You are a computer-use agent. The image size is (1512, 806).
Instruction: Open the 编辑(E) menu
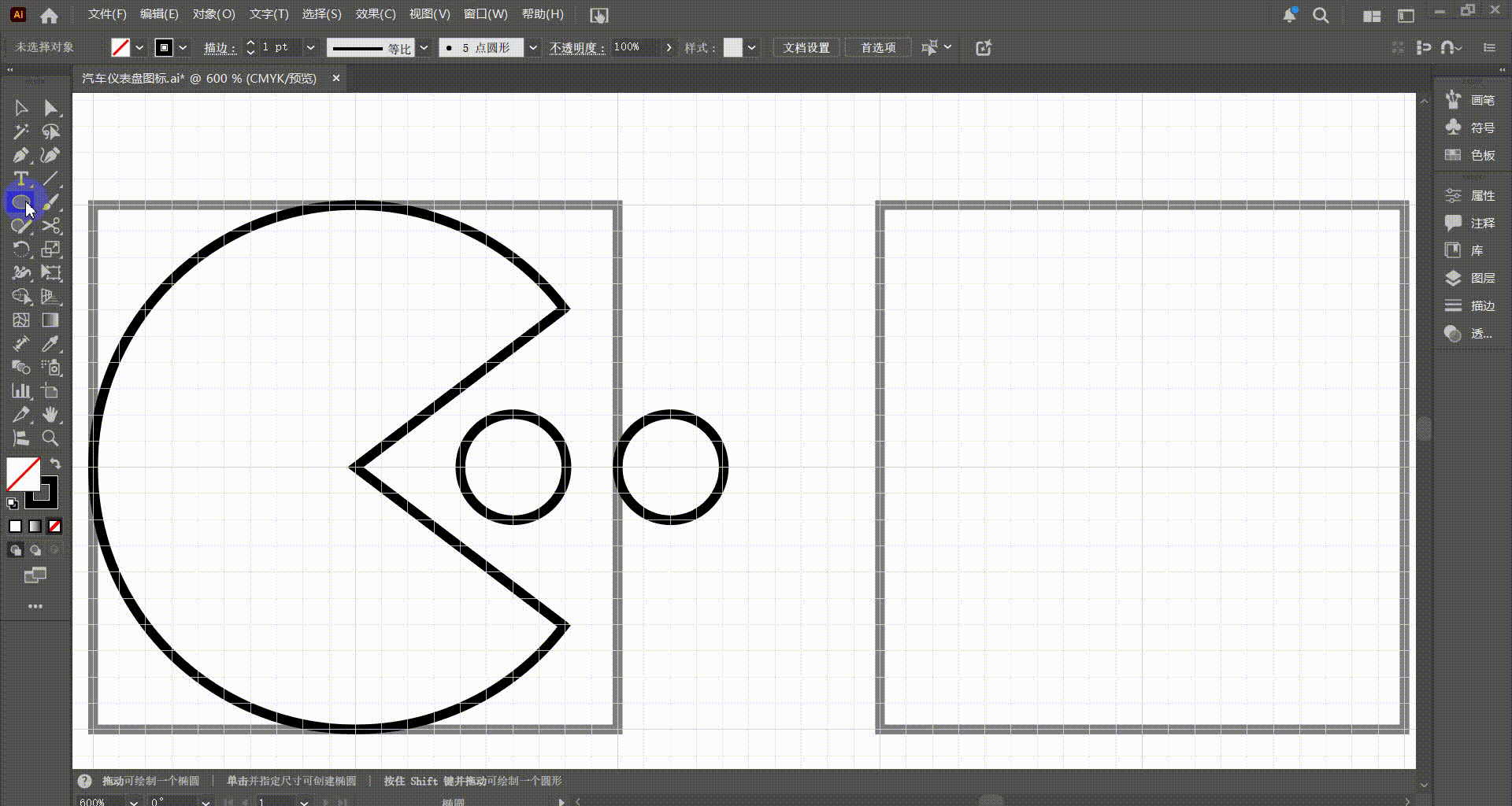(x=159, y=14)
